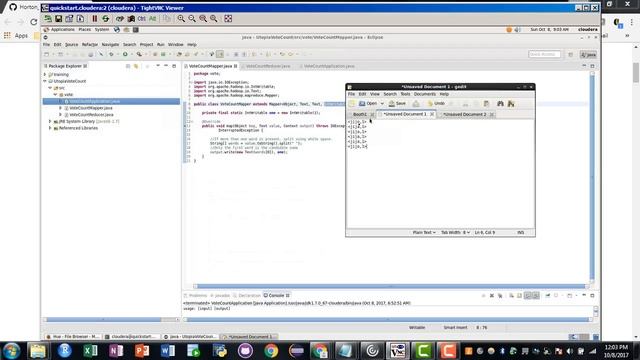Click the green Run button in Eclipse toolbar
Image resolution: width=640 pixels, height=360 pixels.
point(125,54)
